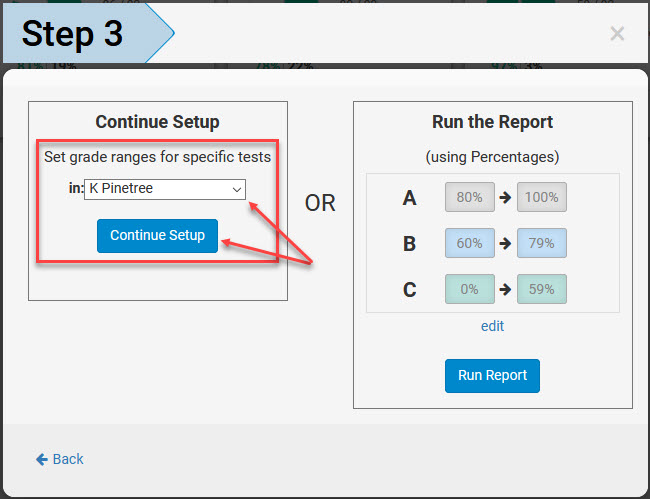Select grade A minimum 80% field
Image resolution: width=650 pixels, height=499 pixels.
[x=470, y=197]
